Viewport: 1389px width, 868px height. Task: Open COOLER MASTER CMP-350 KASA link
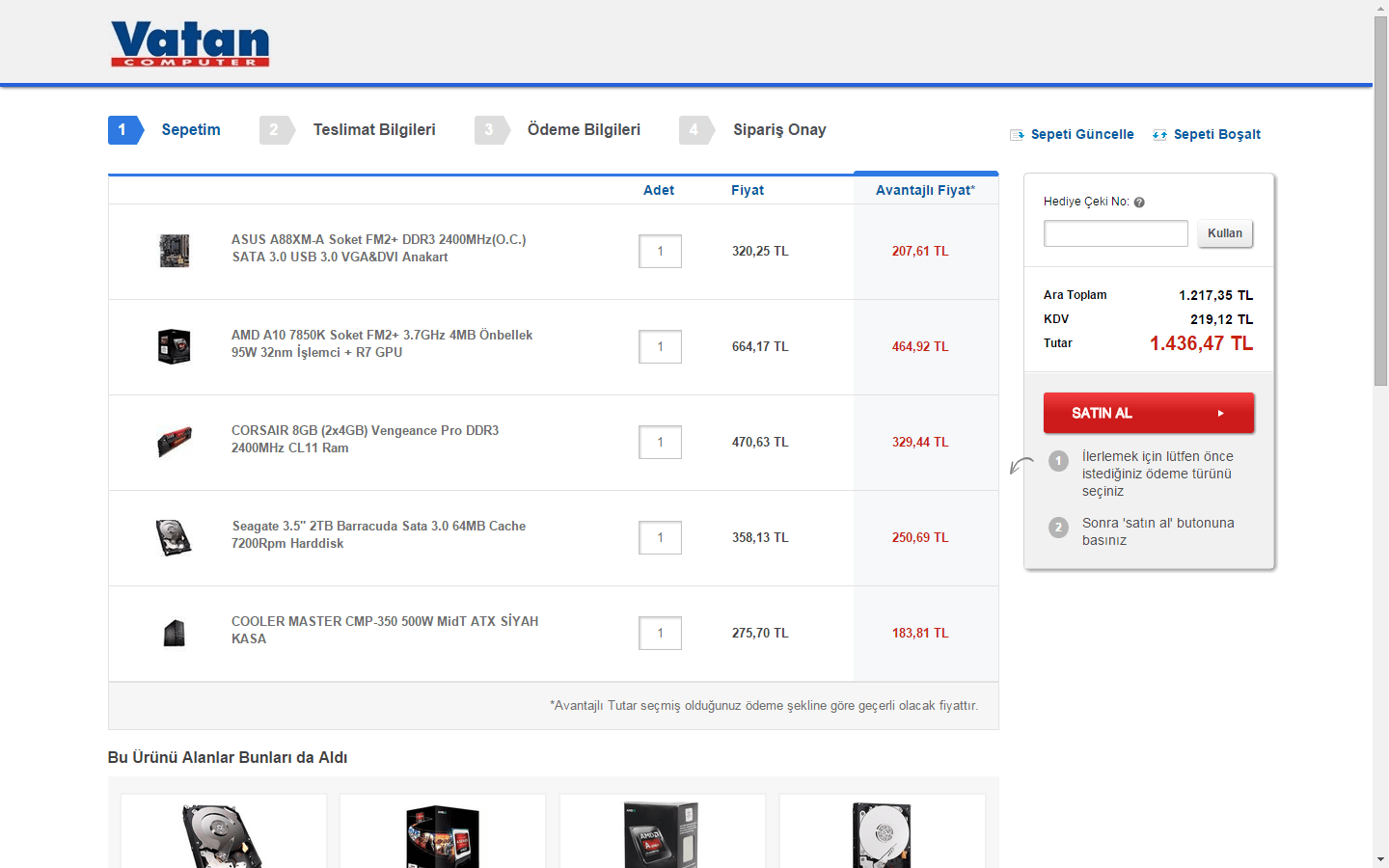385,631
